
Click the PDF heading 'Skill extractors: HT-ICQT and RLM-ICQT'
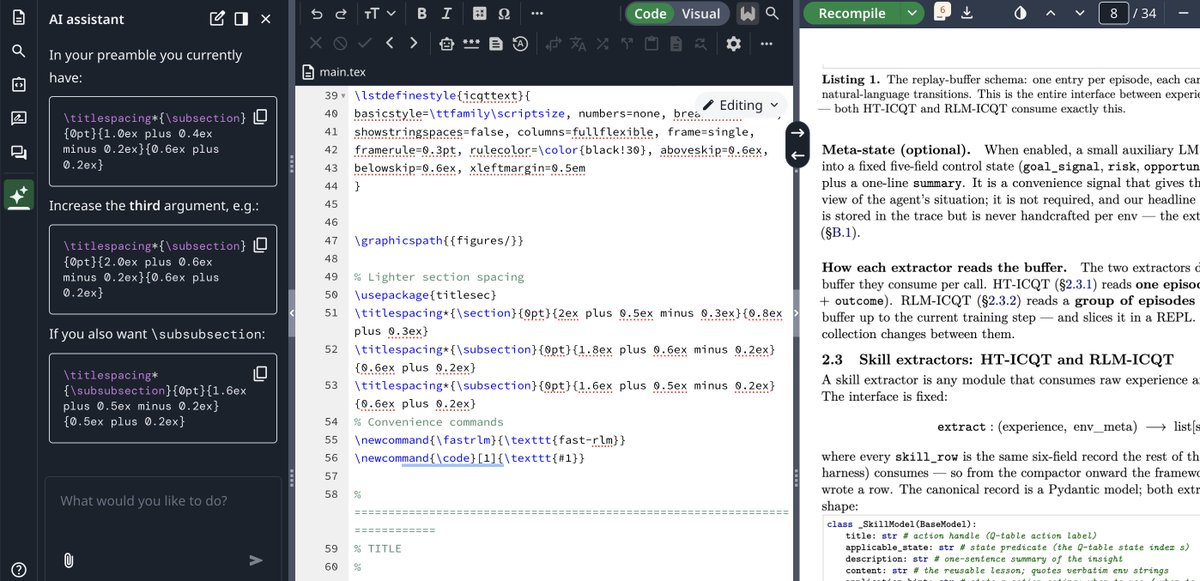point(1017,360)
